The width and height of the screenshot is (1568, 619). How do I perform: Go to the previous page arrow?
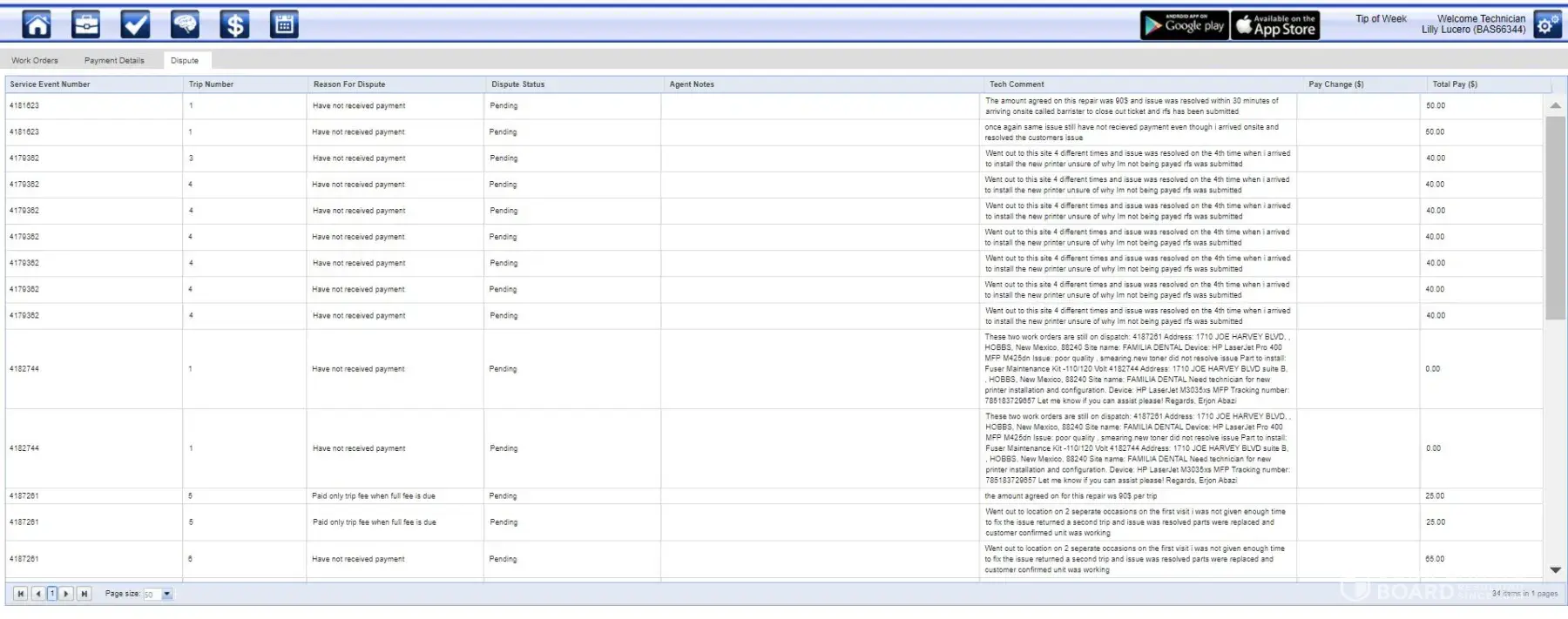[x=37, y=594]
